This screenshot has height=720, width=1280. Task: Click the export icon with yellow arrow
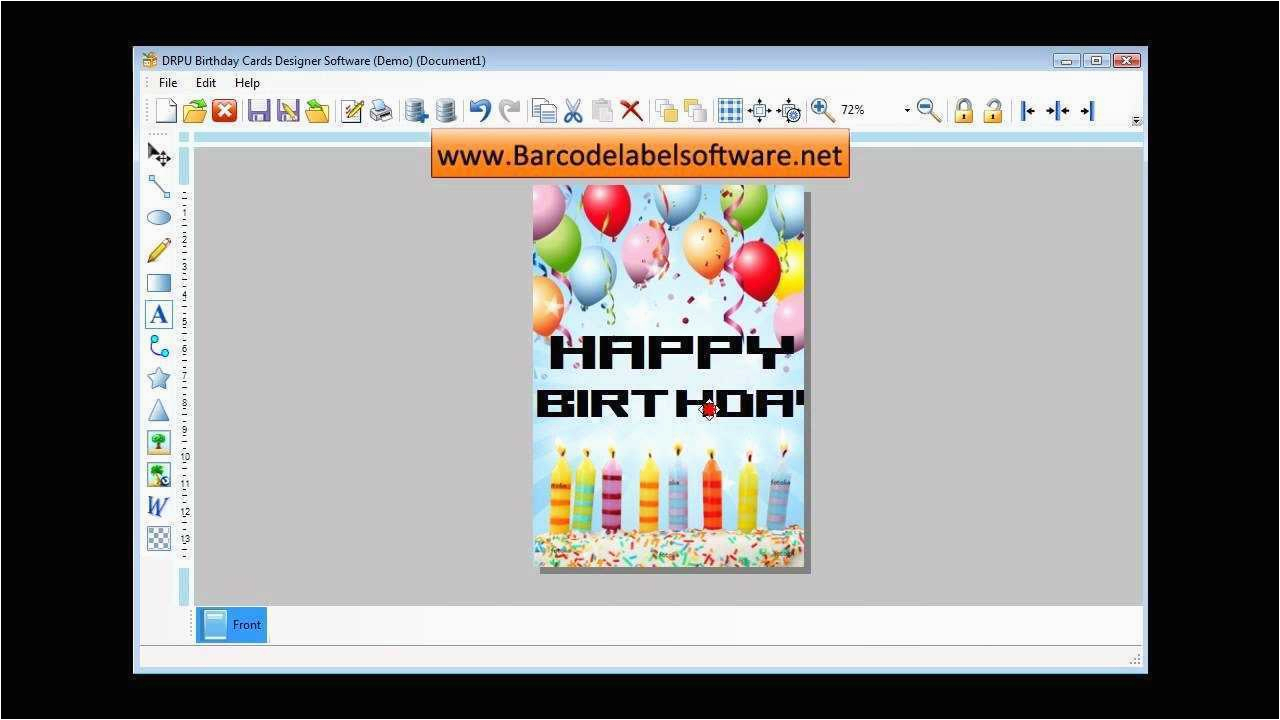point(317,110)
